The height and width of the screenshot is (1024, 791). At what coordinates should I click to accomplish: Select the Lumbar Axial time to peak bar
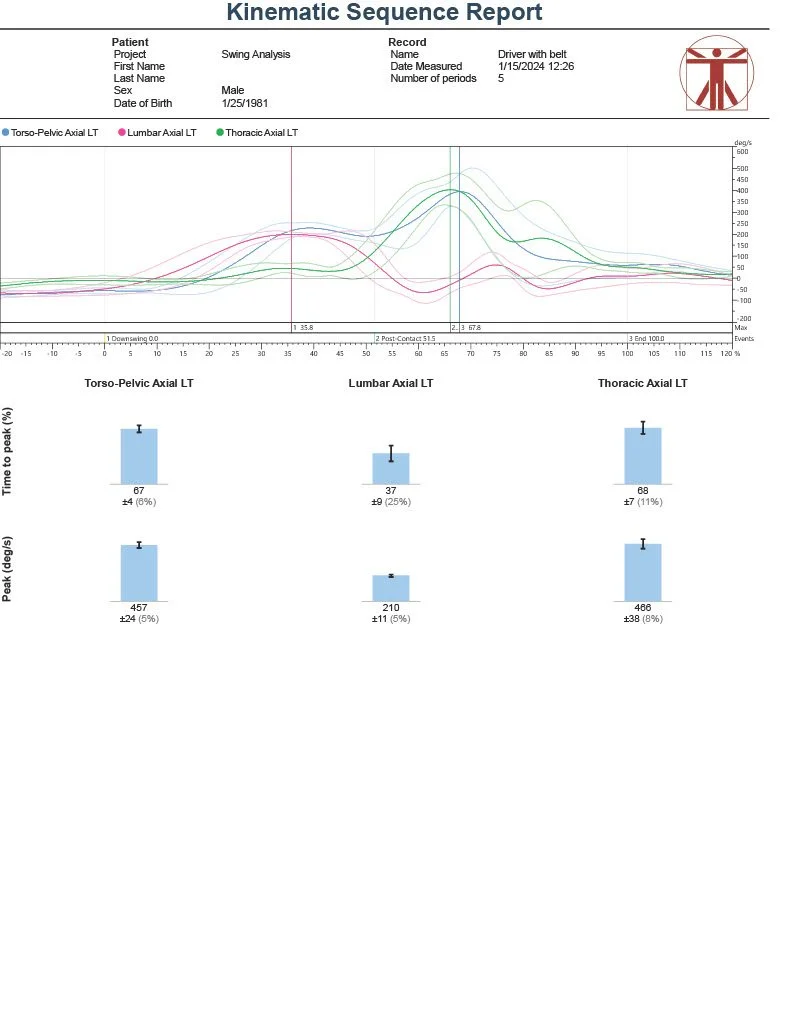[x=391, y=469]
